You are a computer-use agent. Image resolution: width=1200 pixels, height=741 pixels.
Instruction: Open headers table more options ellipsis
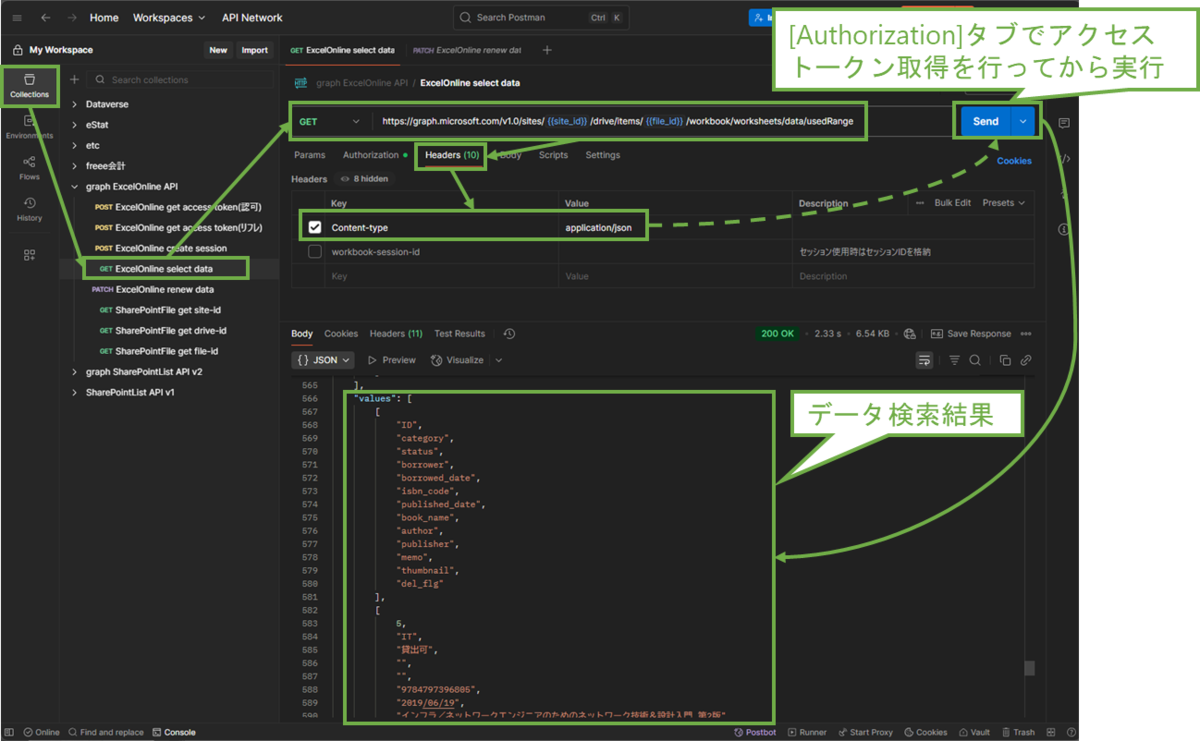(x=919, y=203)
